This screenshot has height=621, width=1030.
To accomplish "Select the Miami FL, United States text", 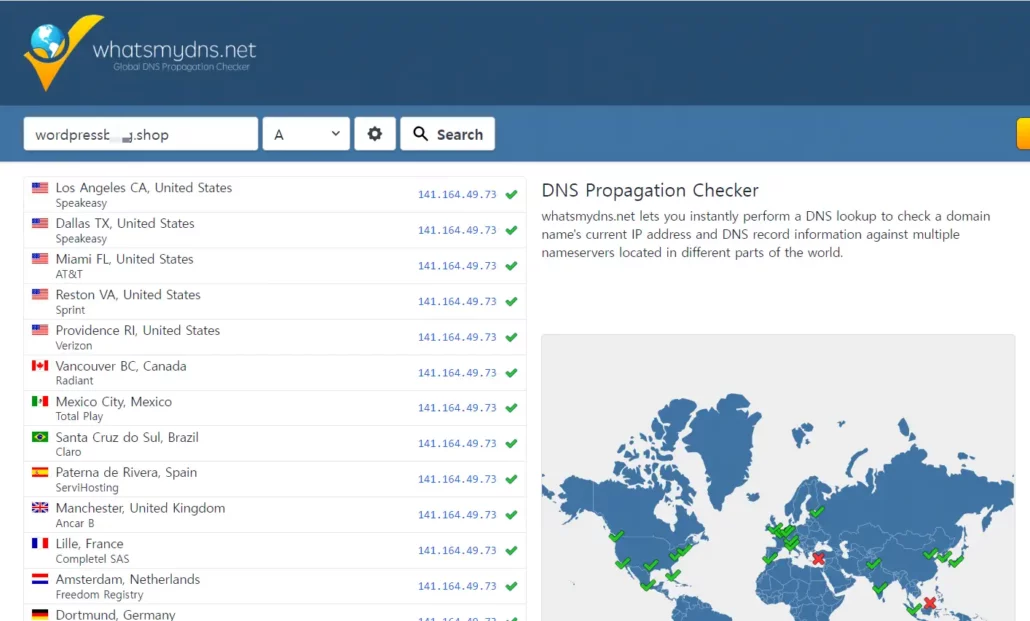I will click(x=125, y=259).
